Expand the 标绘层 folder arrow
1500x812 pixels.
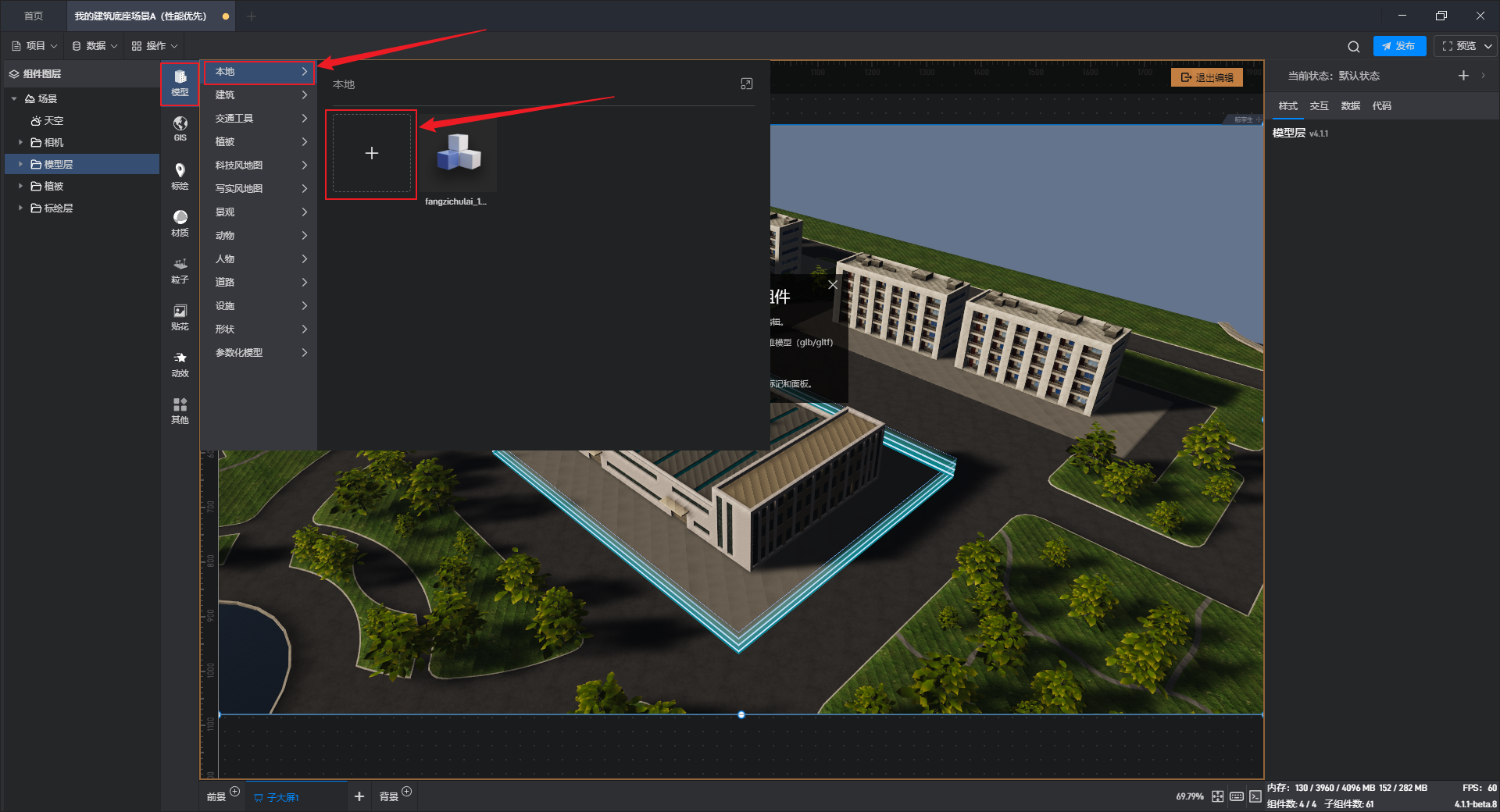pyautogui.click(x=20, y=208)
